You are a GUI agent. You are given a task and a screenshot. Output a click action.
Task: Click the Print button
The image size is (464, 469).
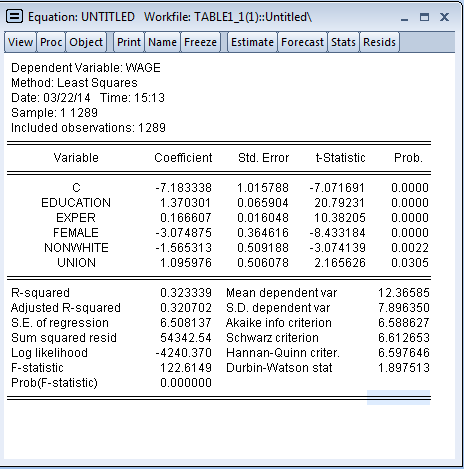click(129, 42)
